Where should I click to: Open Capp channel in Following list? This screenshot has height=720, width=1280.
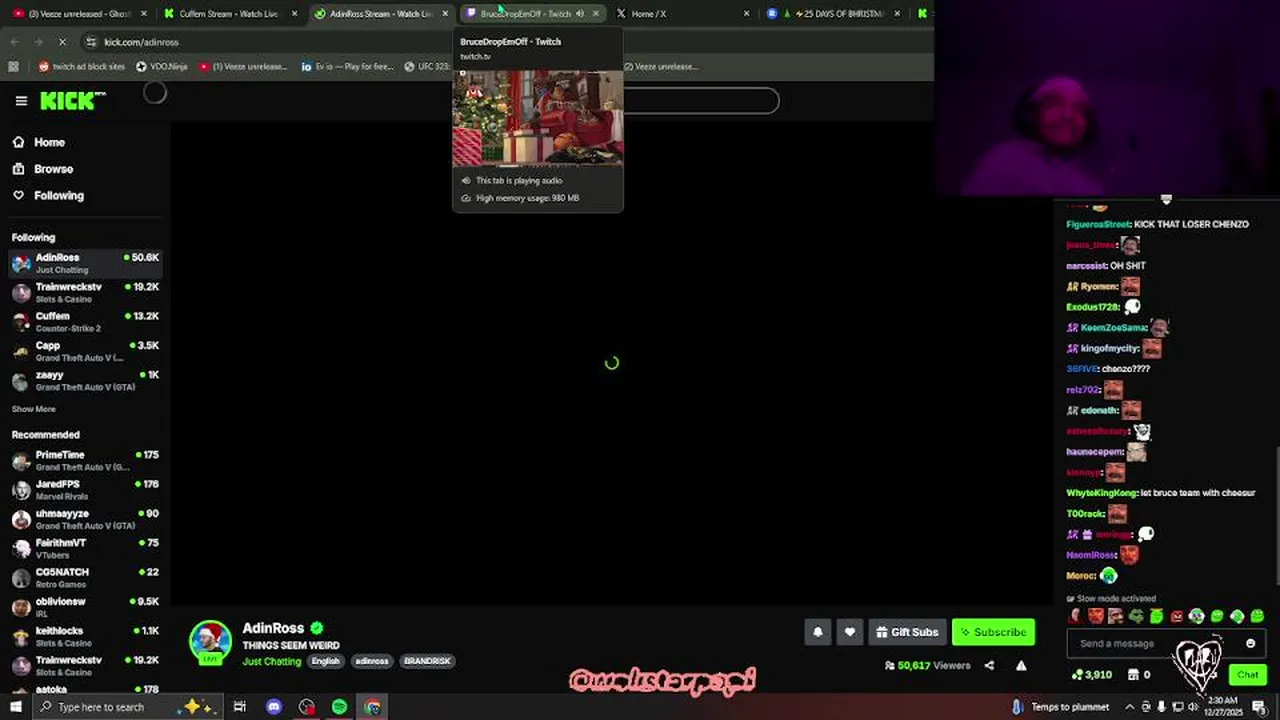pos(85,351)
